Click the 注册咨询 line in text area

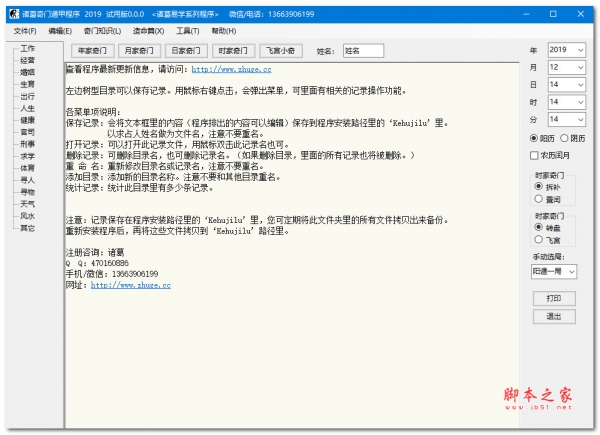point(95,253)
